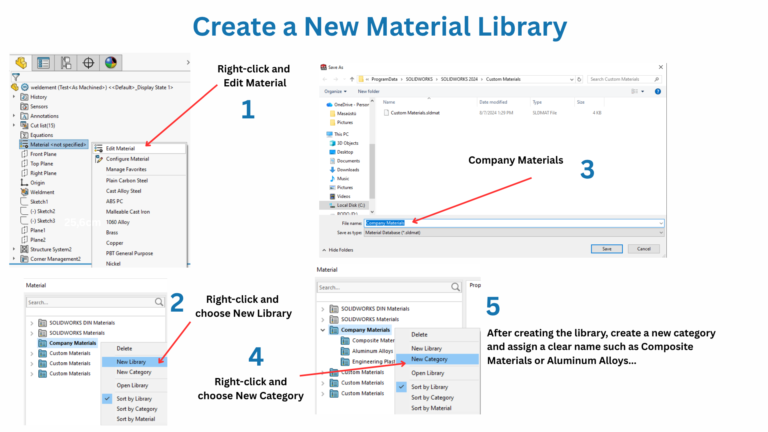Click the Sensors folder icon

click(x=24, y=106)
